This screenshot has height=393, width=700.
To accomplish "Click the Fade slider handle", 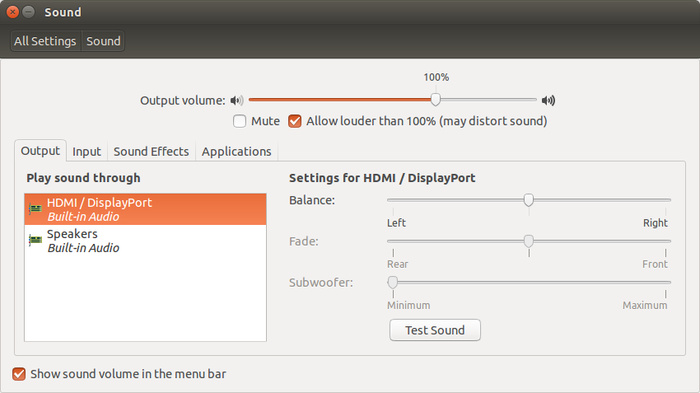I will [529, 241].
